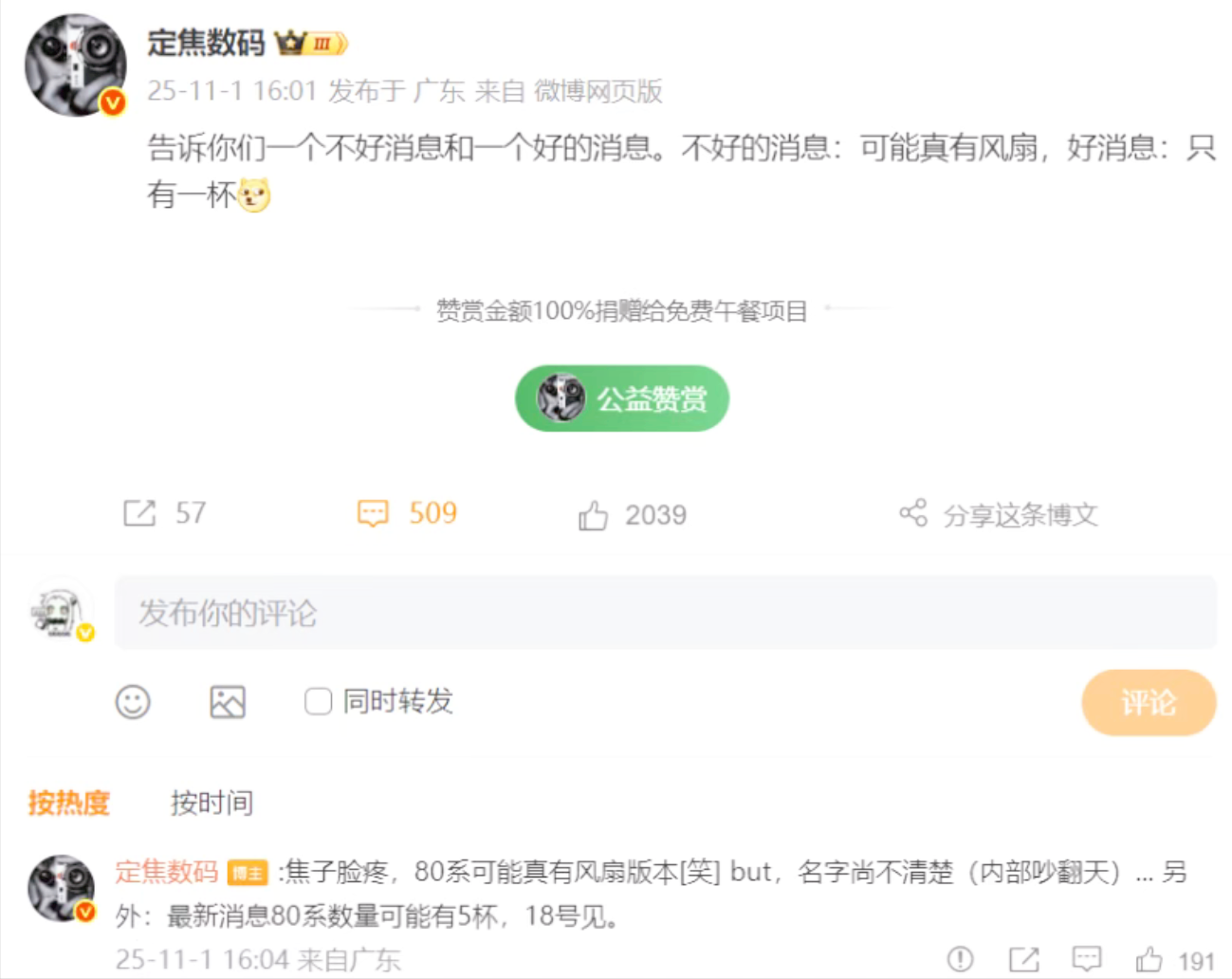Report the comment via exclamation icon
1232x979 pixels.
[961, 959]
